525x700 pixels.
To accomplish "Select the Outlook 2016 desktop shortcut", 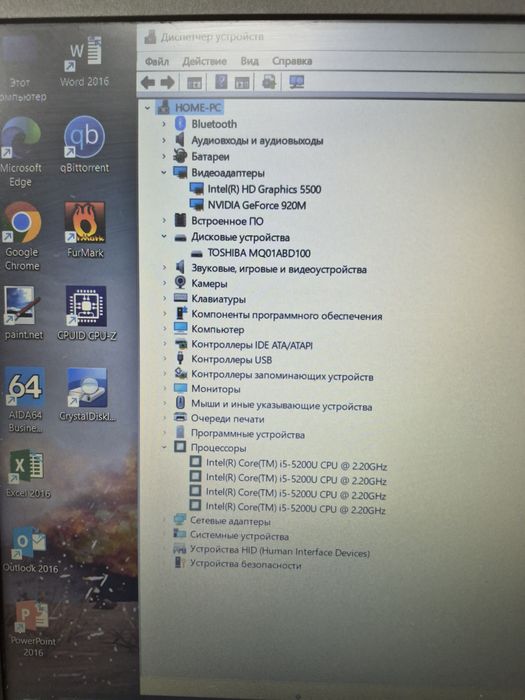I will click(30, 550).
